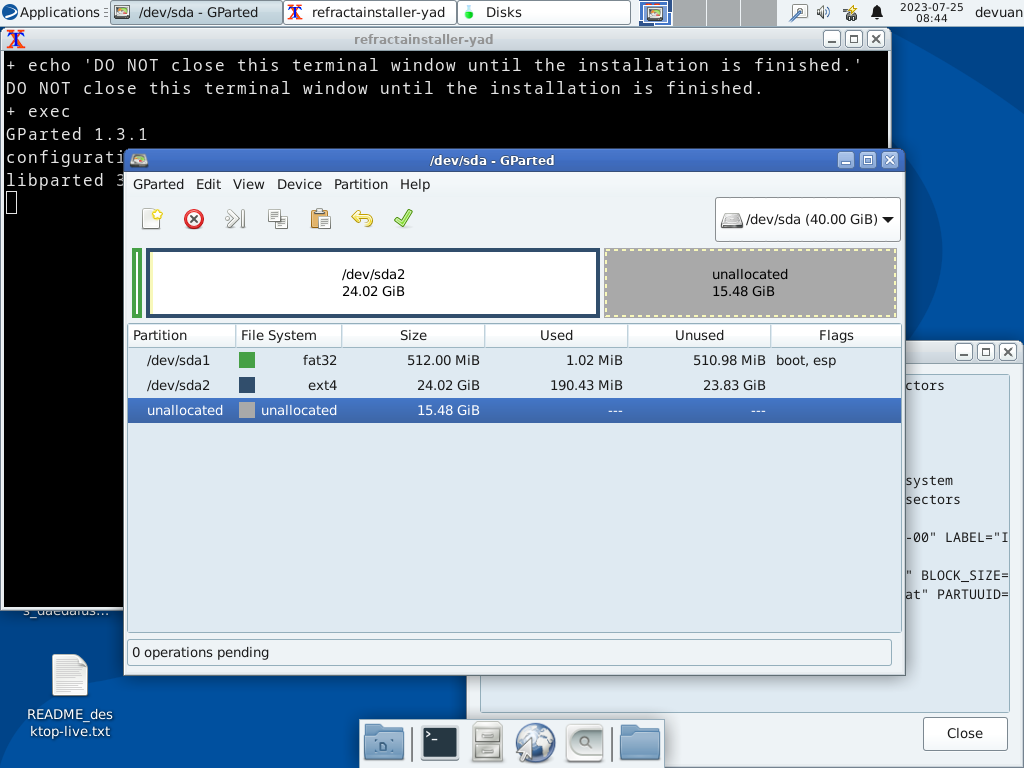Click the Apply all operations checkmark
The height and width of the screenshot is (768, 1024).
(x=404, y=219)
